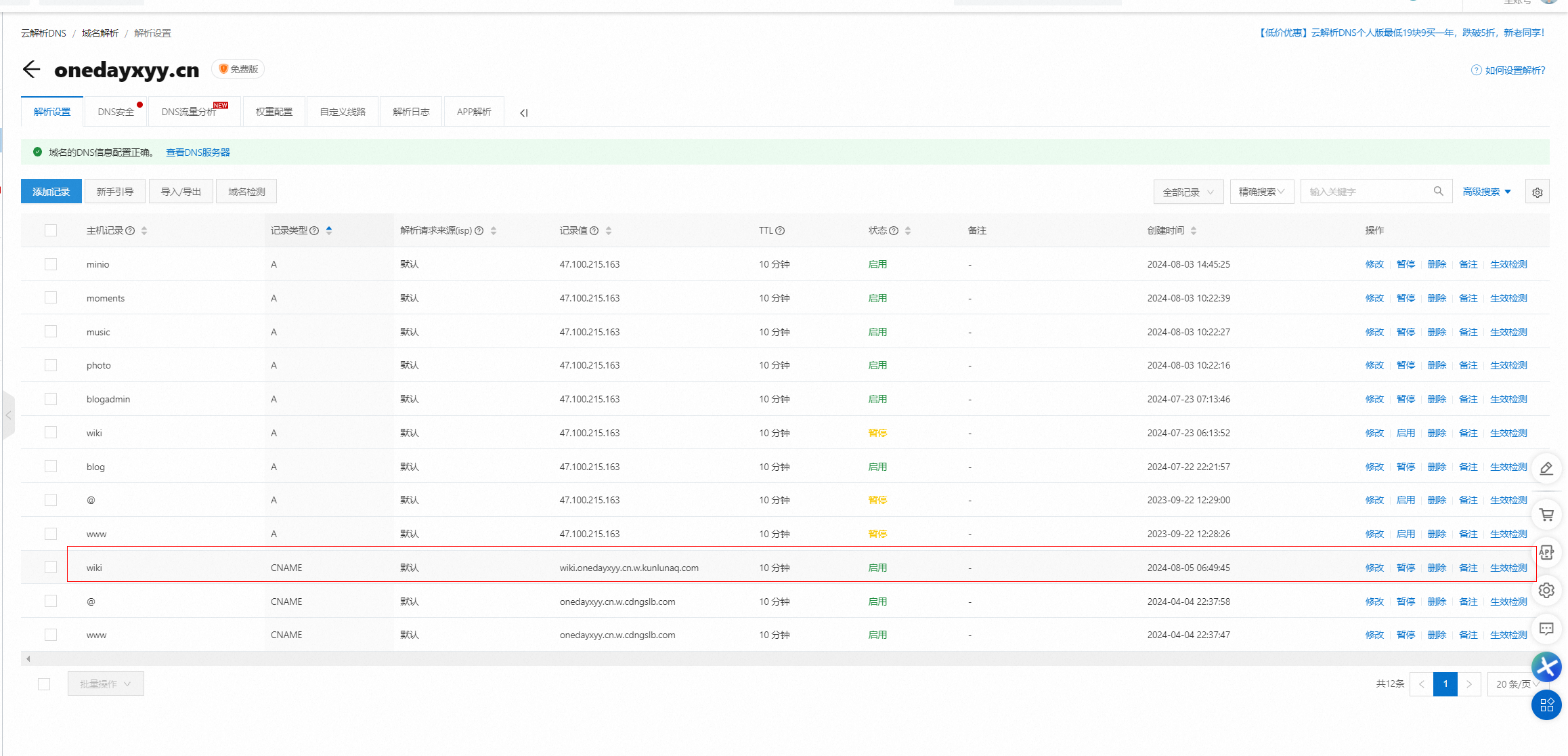Click the 域名检测 button
The width and height of the screenshot is (1568, 756).
pos(246,192)
